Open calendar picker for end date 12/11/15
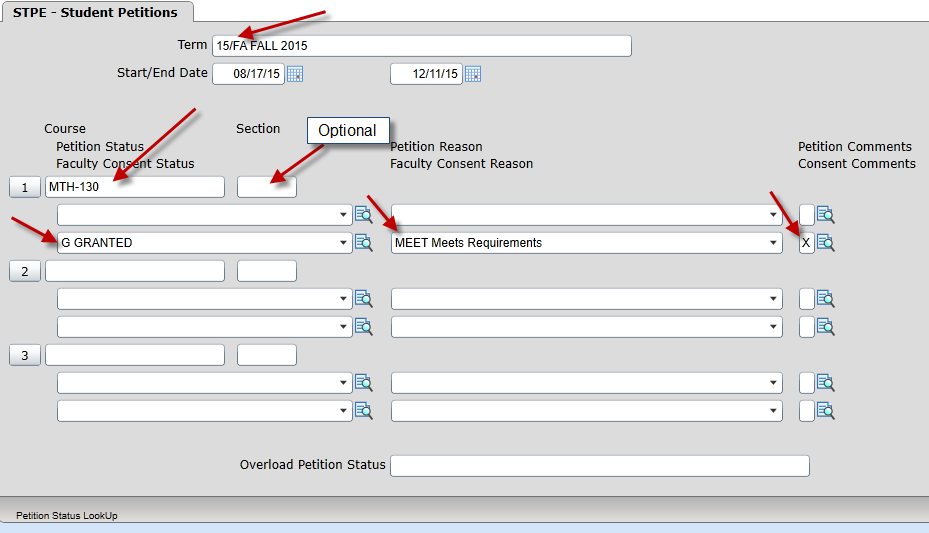 pyautogui.click(x=473, y=74)
